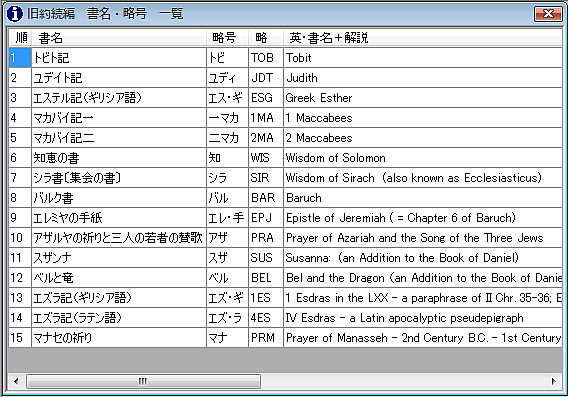Click the 二マカ abbreviation cell
The image size is (568, 397).
[227, 138]
